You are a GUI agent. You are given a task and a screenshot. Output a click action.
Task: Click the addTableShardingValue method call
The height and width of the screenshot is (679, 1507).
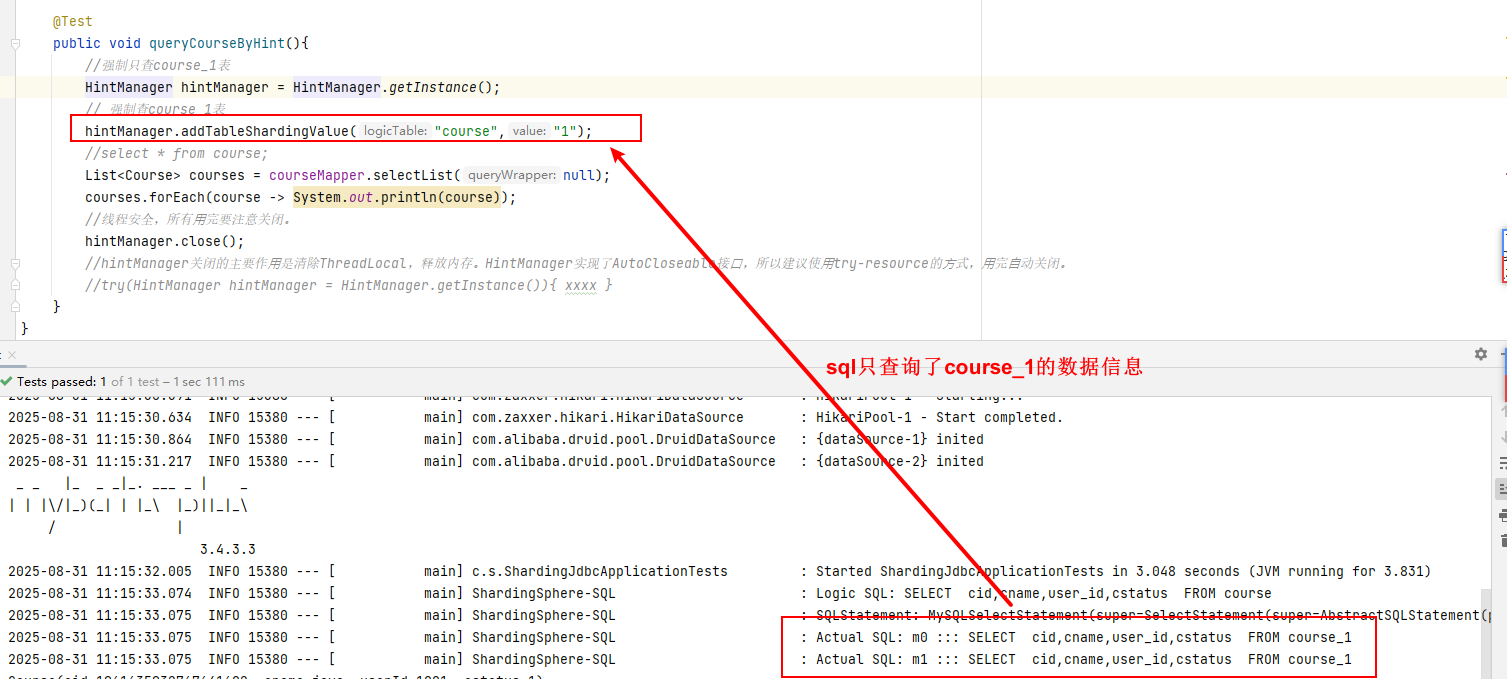(264, 131)
